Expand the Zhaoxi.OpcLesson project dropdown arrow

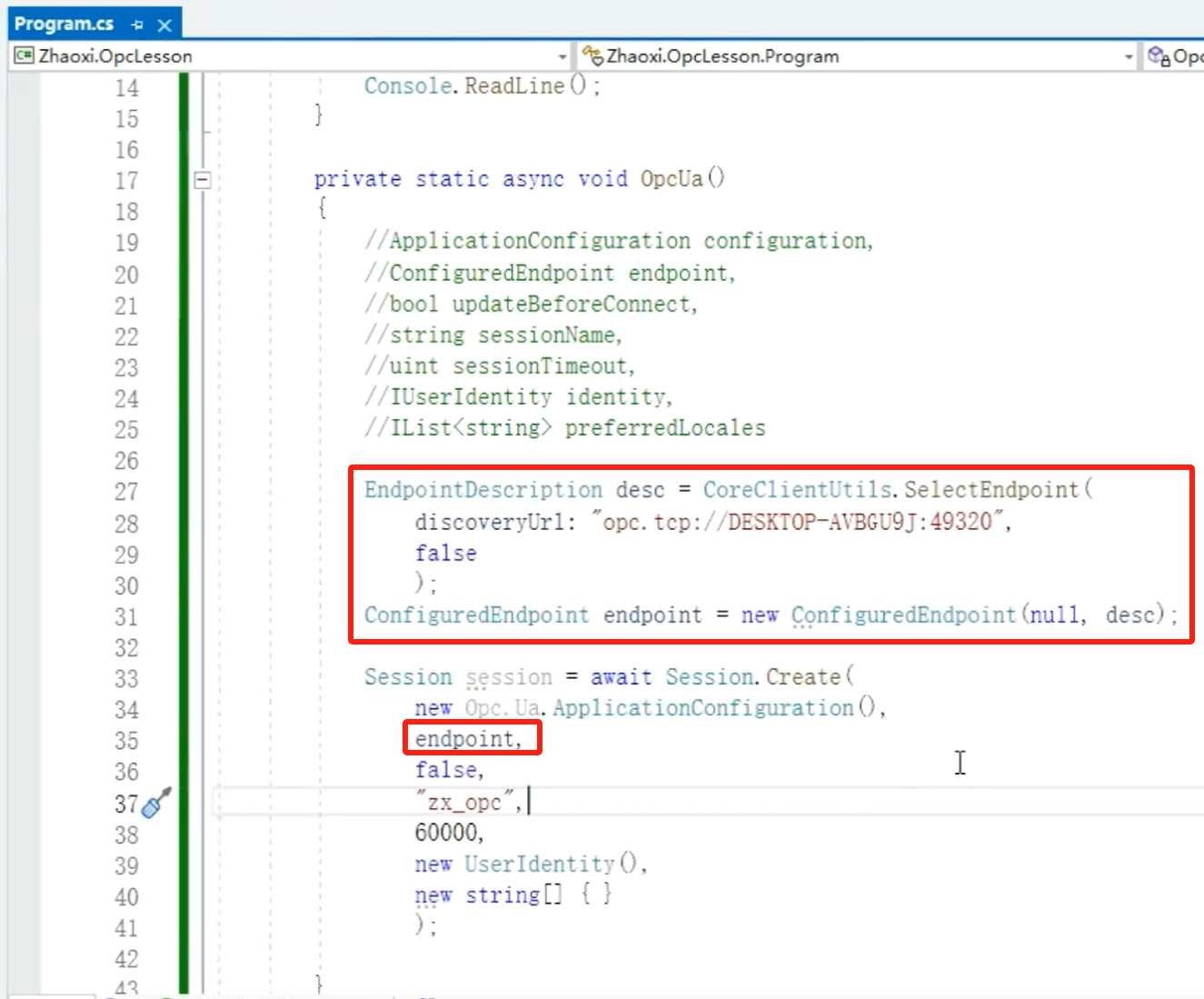(x=562, y=56)
